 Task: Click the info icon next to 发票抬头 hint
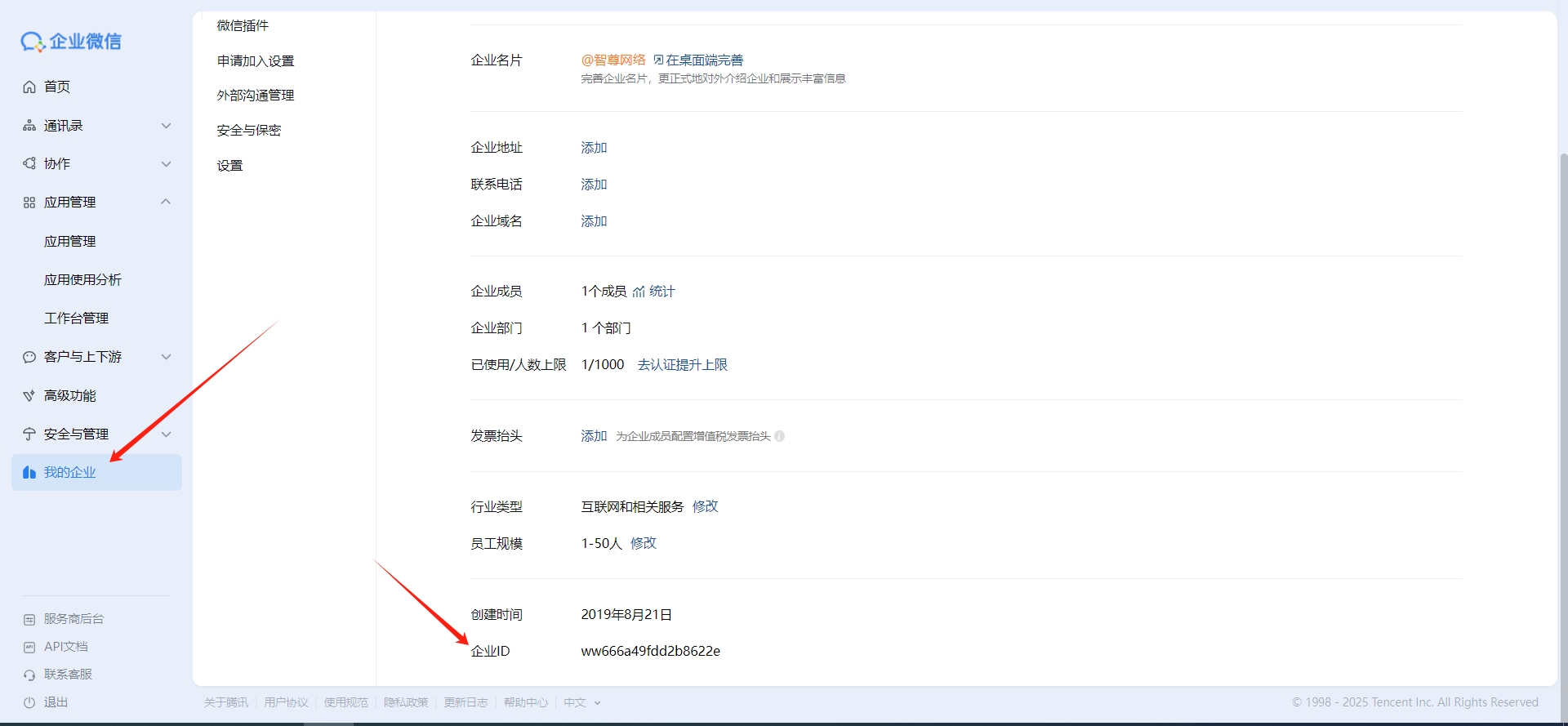779,436
